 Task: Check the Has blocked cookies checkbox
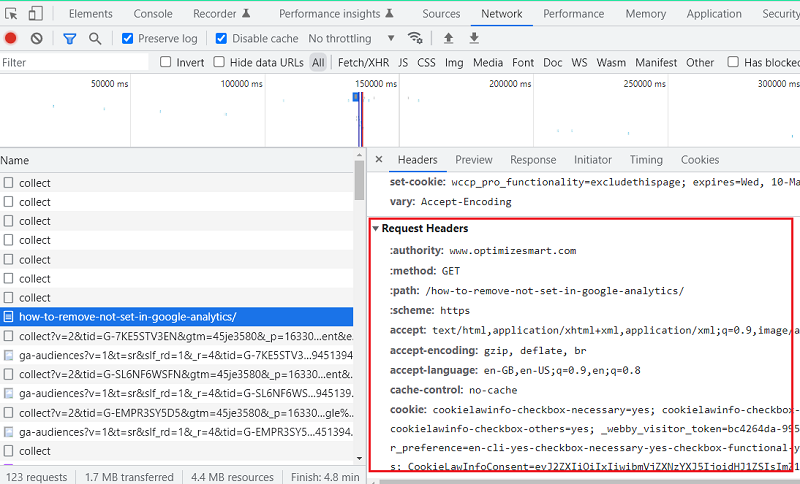pos(733,62)
